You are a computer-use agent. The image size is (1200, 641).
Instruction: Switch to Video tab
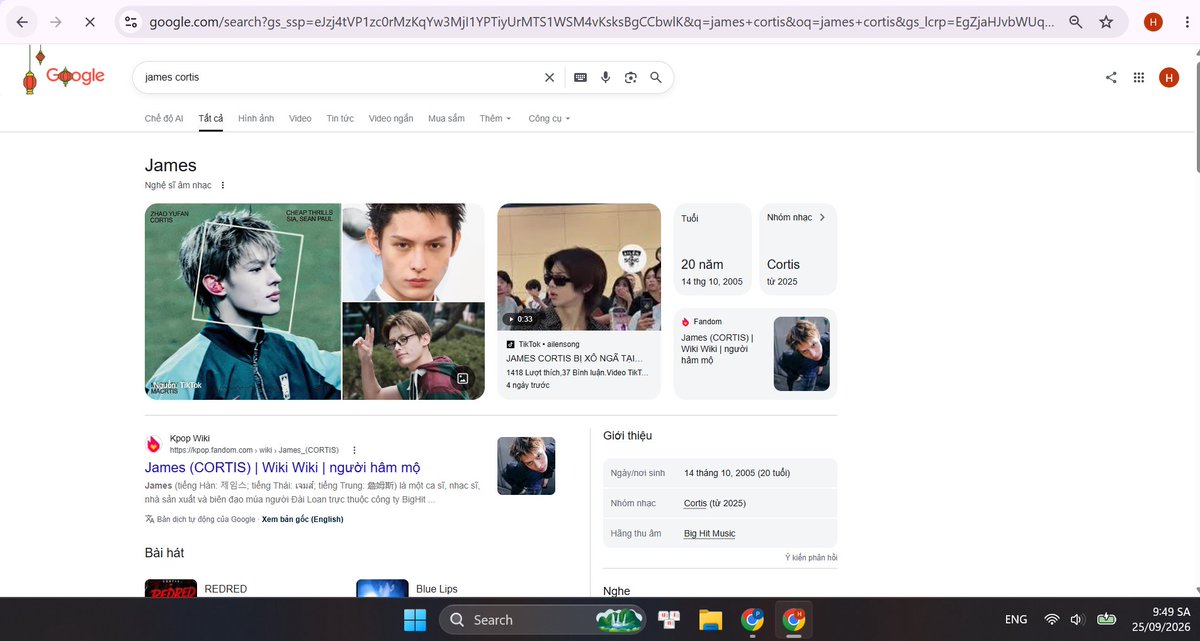300,118
